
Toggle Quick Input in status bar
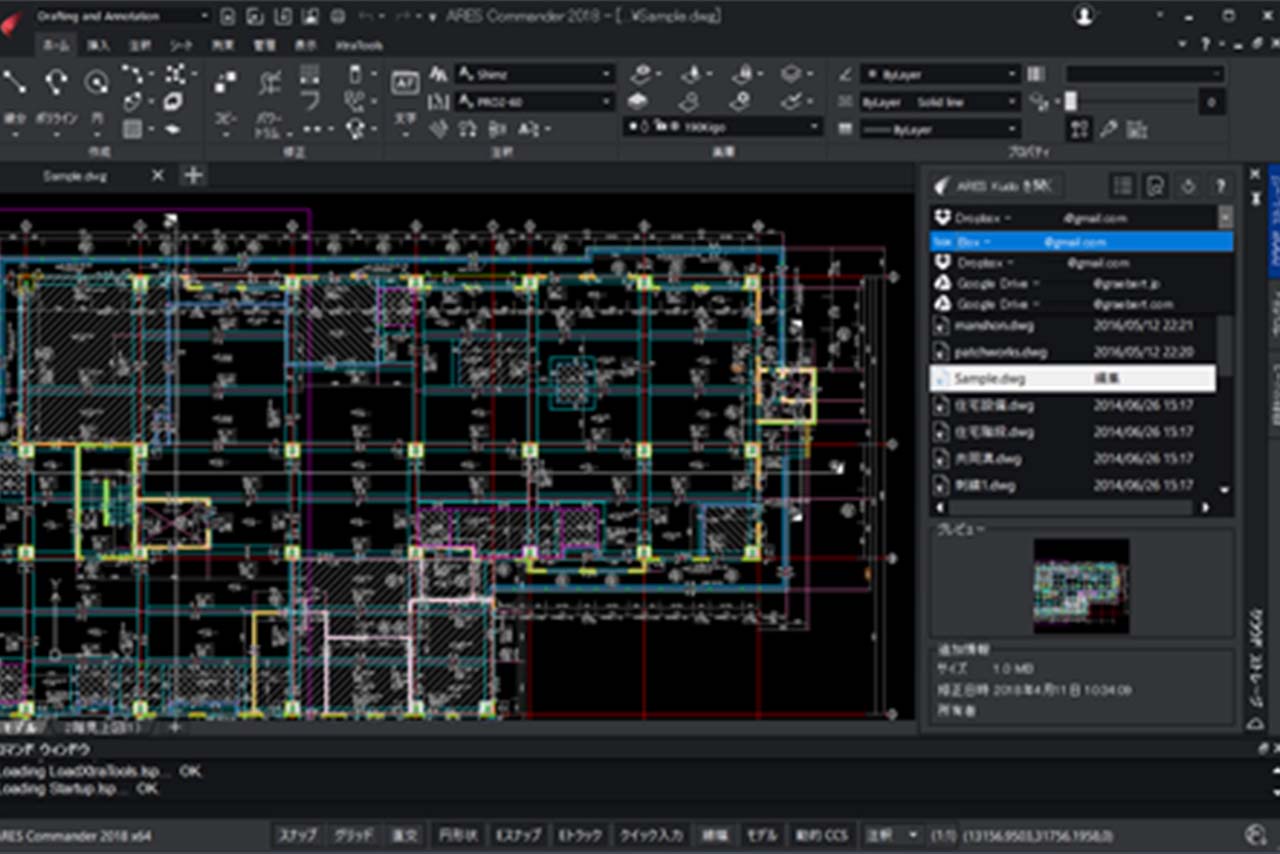pos(651,835)
